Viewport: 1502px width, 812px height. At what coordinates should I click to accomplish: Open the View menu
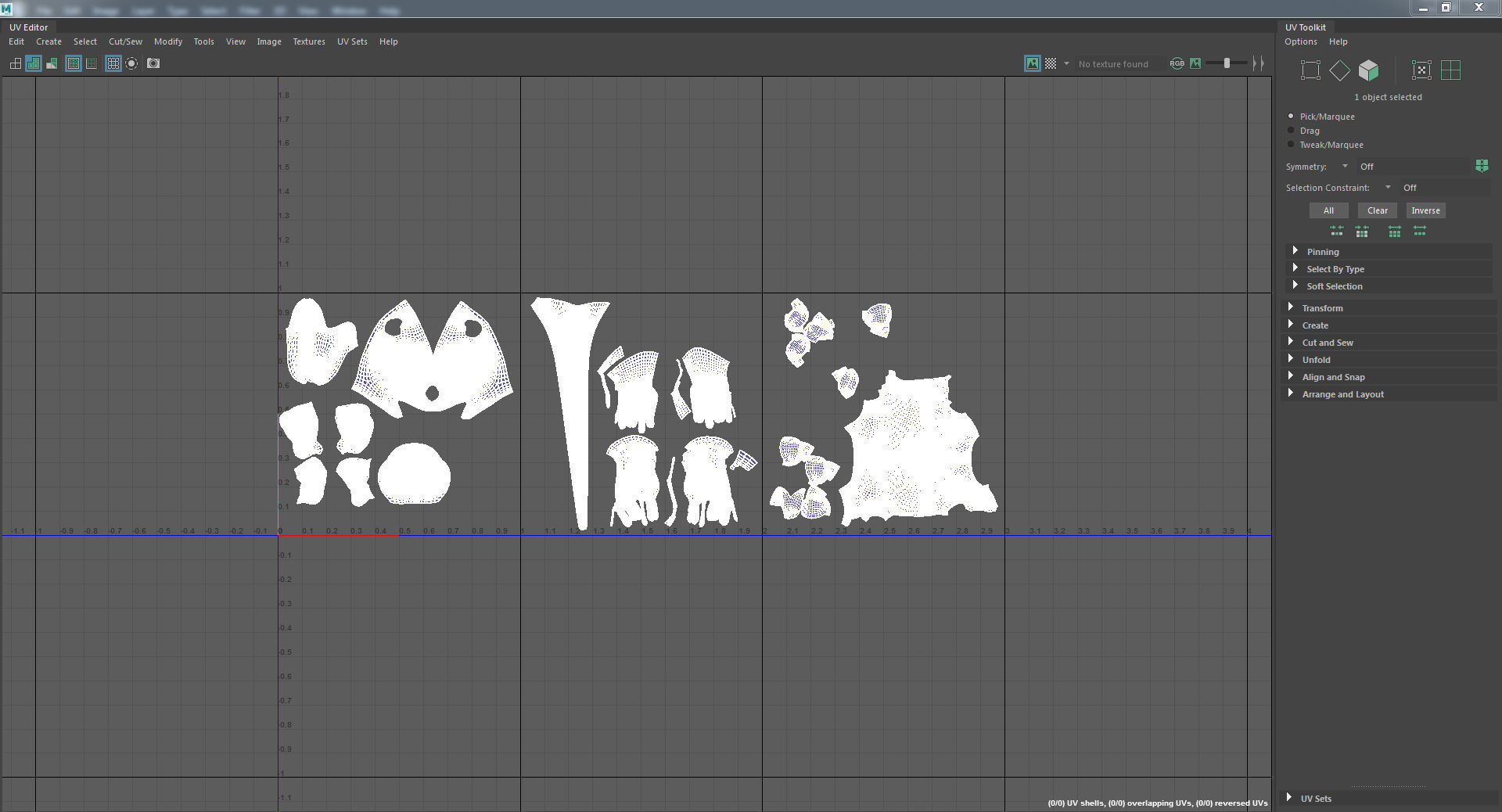pyautogui.click(x=235, y=41)
